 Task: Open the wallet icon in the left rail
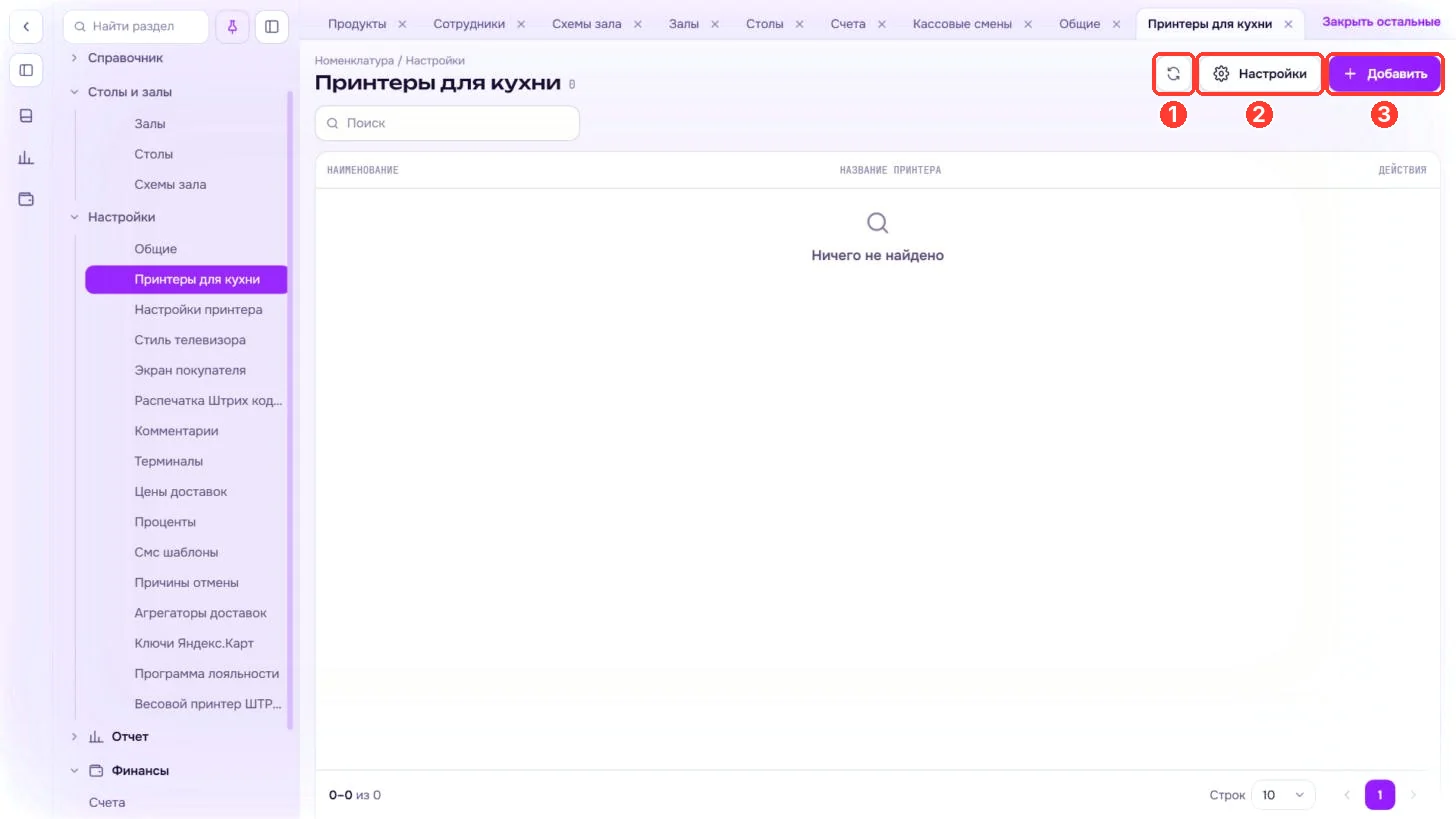[26, 199]
